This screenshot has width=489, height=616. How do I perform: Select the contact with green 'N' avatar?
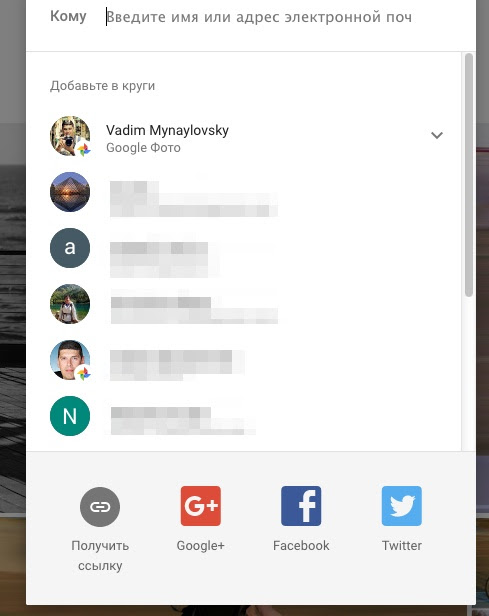(70, 416)
